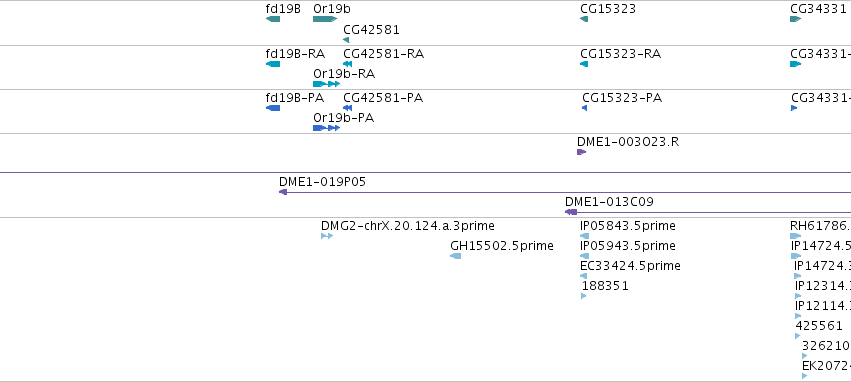Image resolution: width=851 pixels, height=382 pixels.
Task: Select the DME1-003O23.R purple glyph
Action: click(x=581, y=152)
